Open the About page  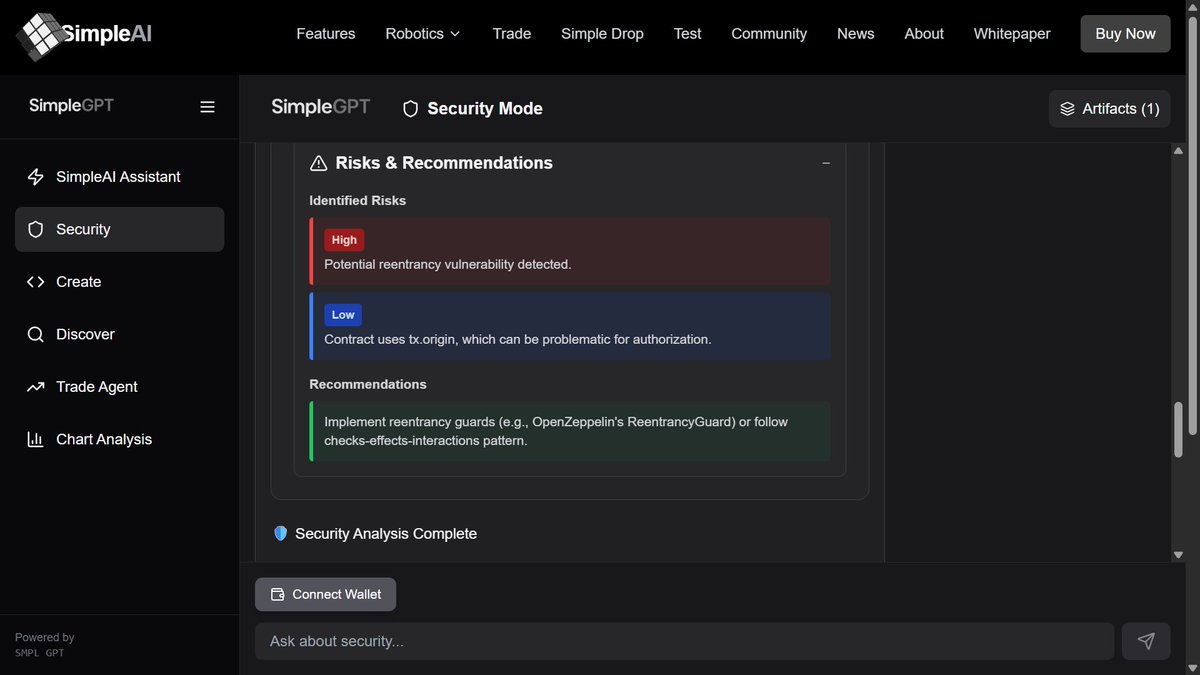pyautogui.click(x=924, y=34)
